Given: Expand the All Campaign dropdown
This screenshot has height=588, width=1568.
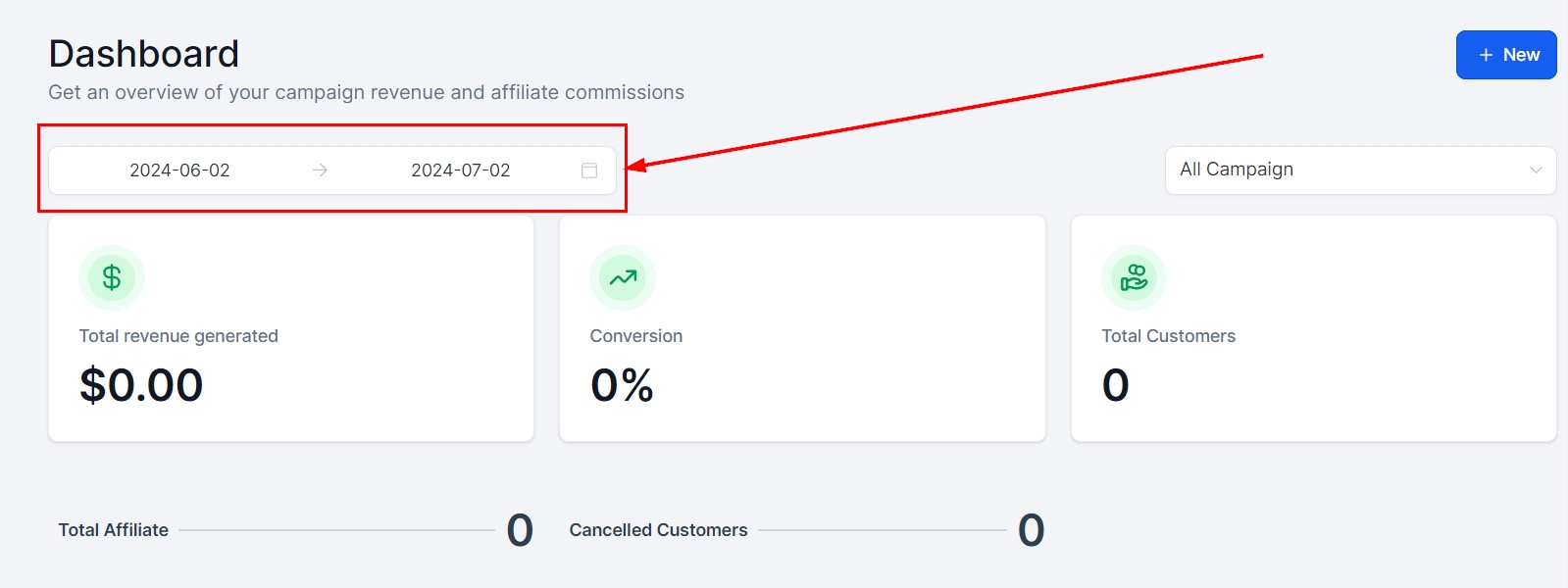Looking at the screenshot, I should coord(1359,170).
